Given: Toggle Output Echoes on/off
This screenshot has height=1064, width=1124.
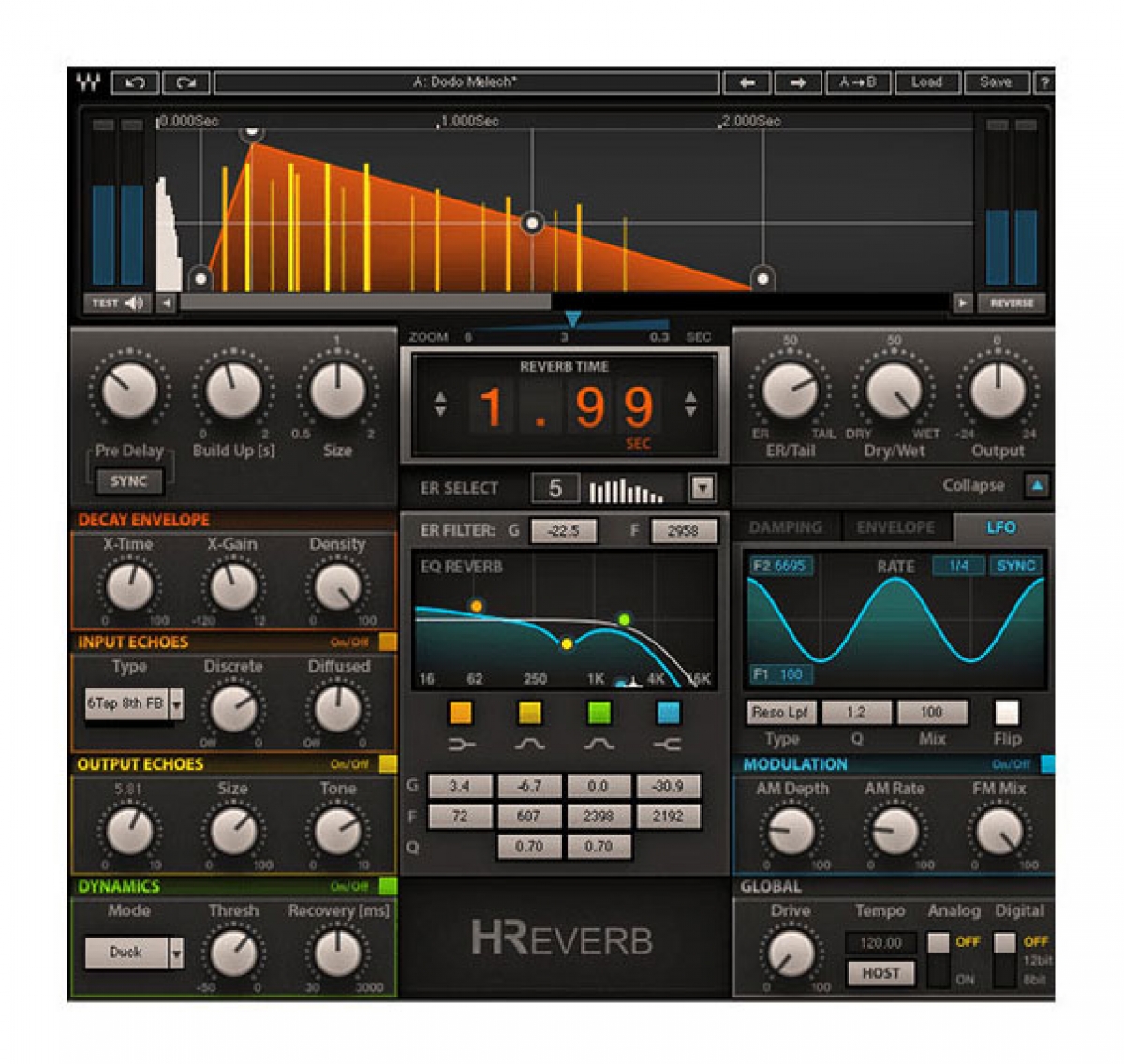Looking at the screenshot, I should click(388, 764).
